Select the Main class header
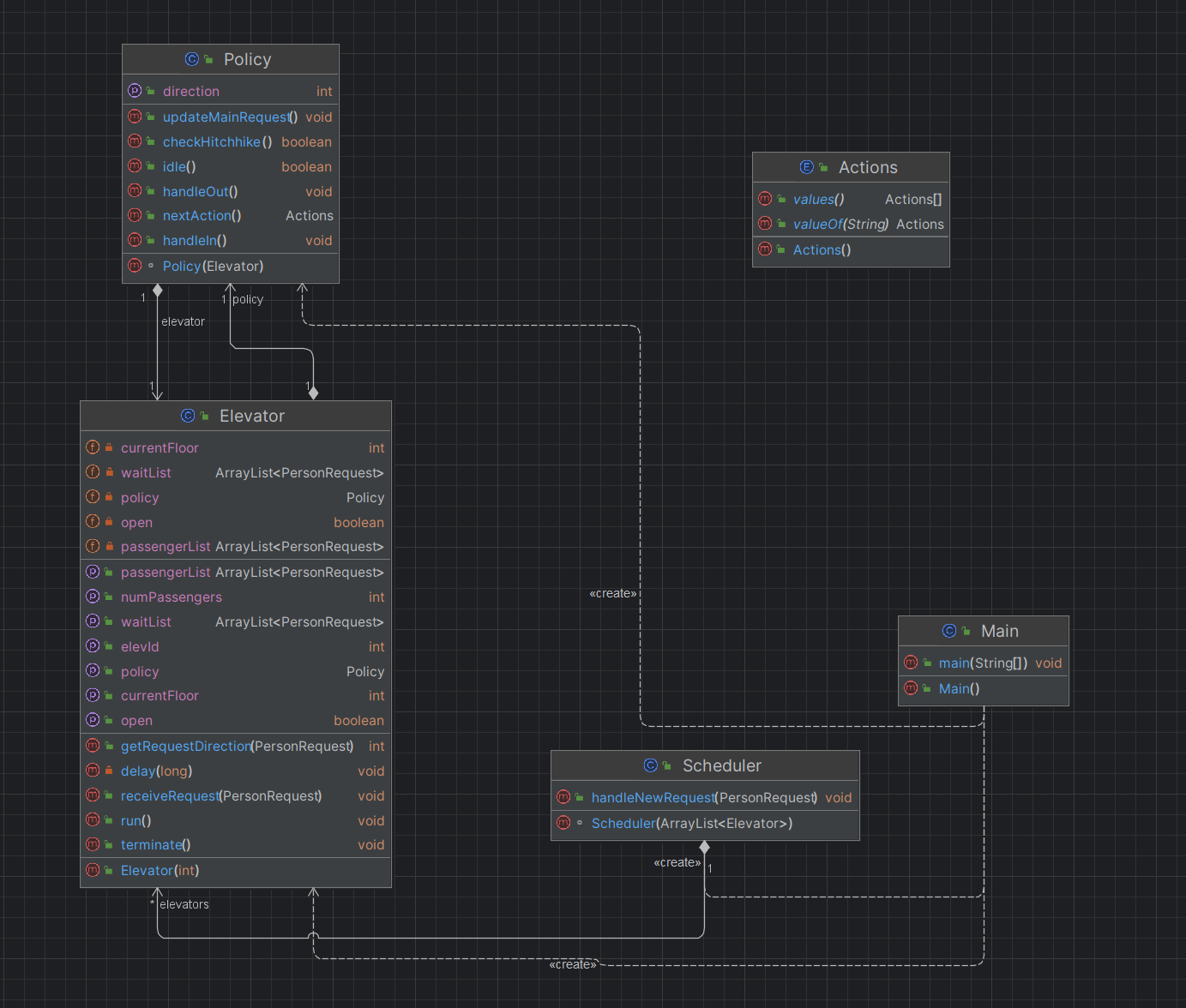Image resolution: width=1186 pixels, height=1008 pixels. [x=984, y=631]
